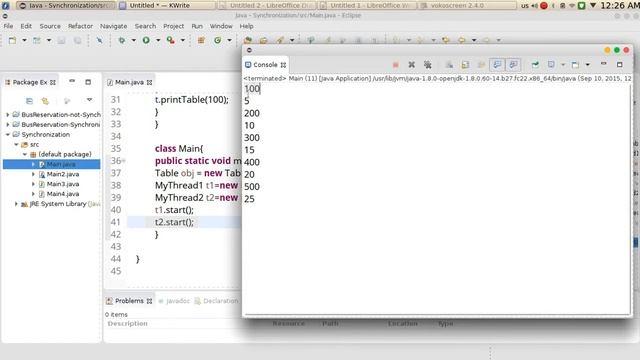This screenshot has width=640, height=360.
Task: Maximize the Package Explorer panel
Action: [x=88, y=82]
